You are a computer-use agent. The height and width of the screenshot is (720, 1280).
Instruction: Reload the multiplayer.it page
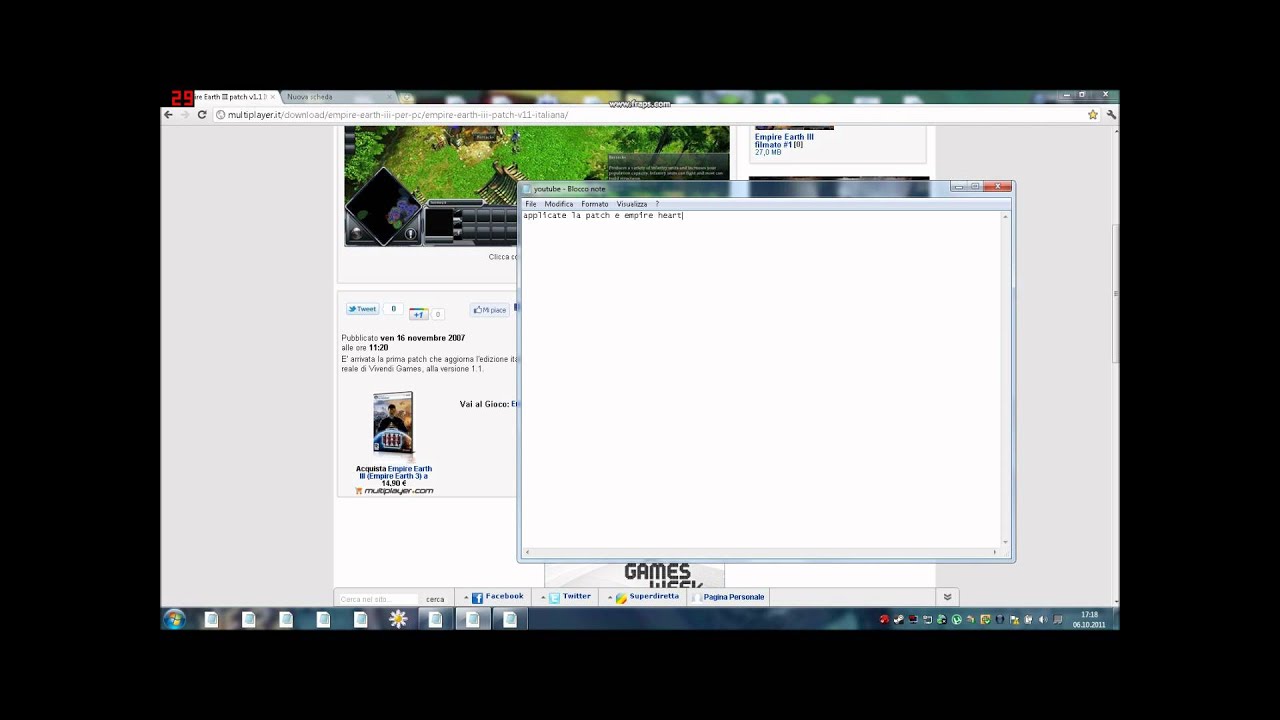pyautogui.click(x=202, y=115)
